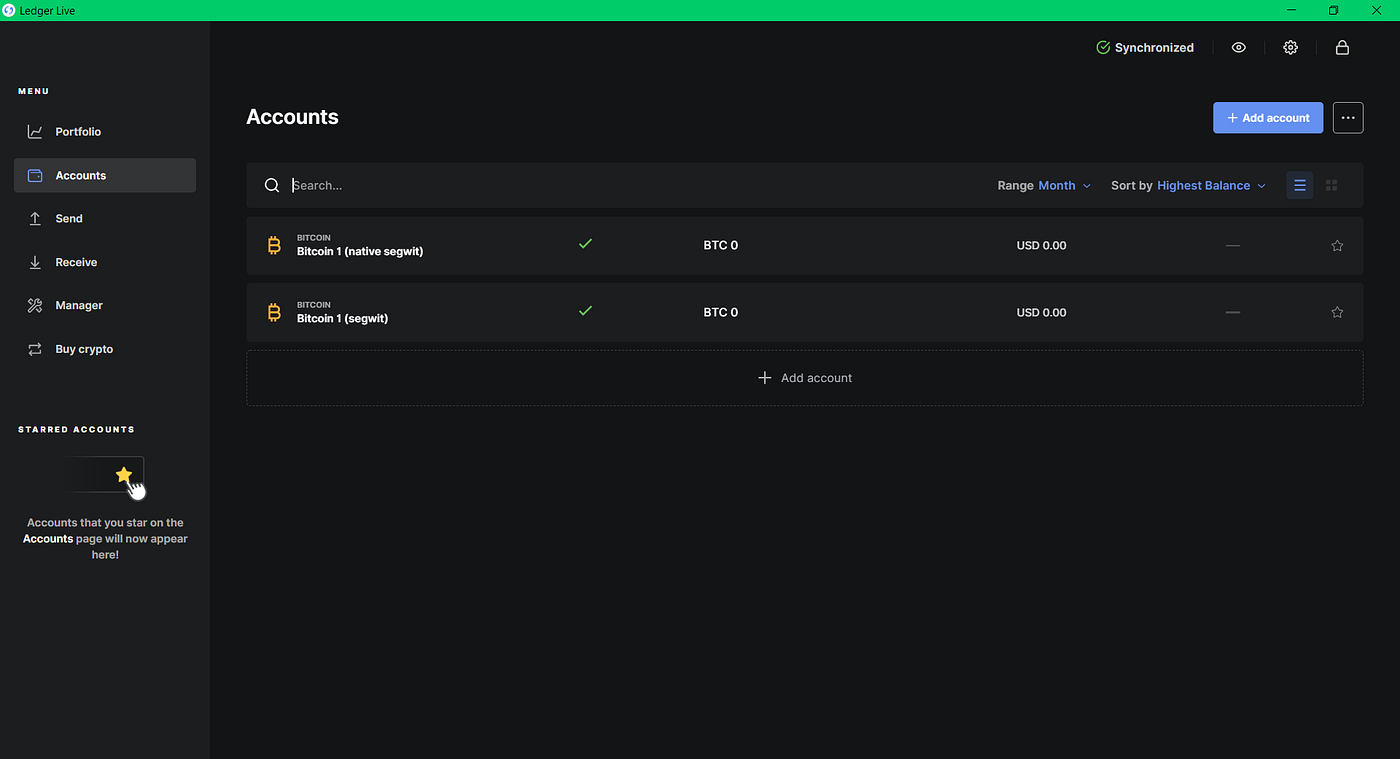The height and width of the screenshot is (759, 1400).
Task: Click the Bitcoin logo of the native segwit account
Action: click(x=274, y=246)
